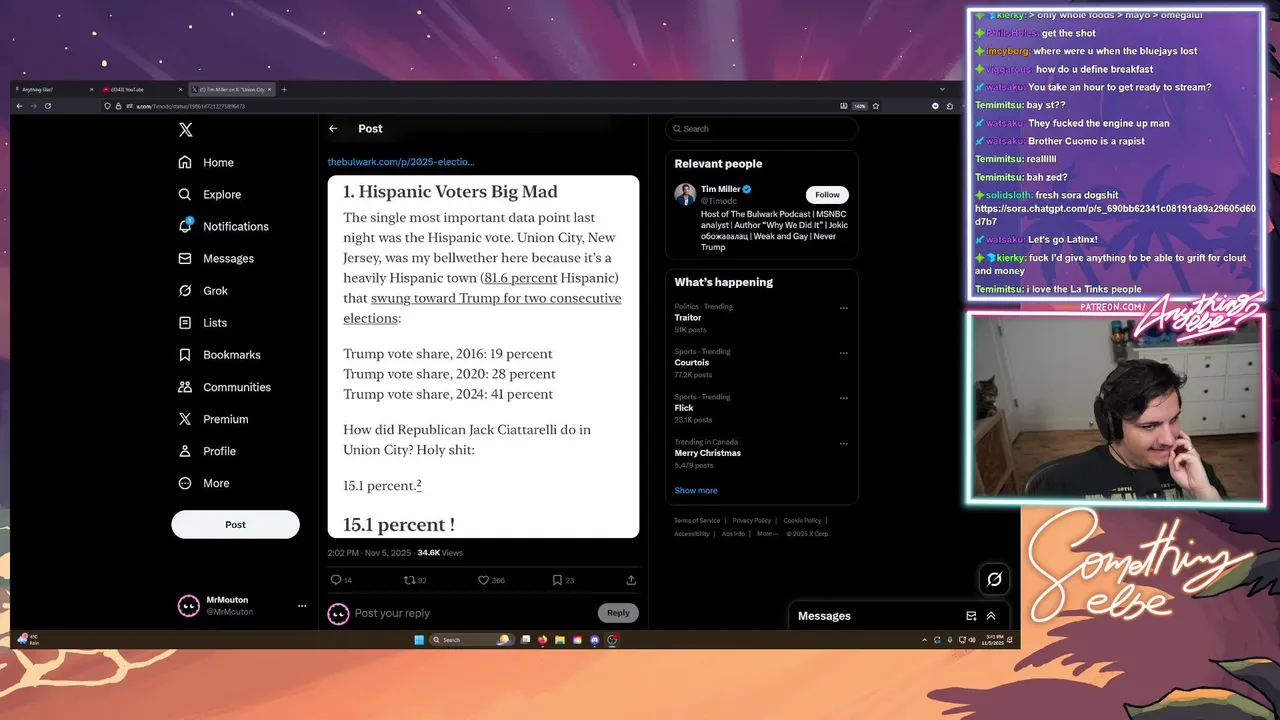
Task: Go to Home in X sidebar
Action: coord(206,162)
